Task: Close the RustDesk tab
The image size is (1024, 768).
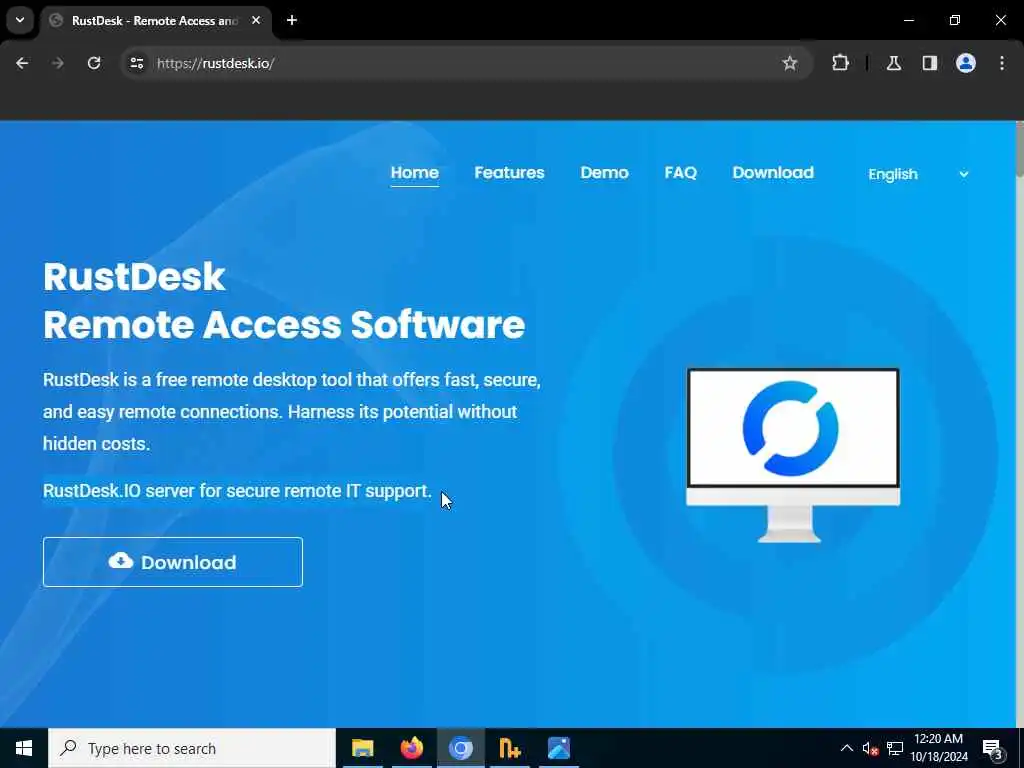Action: point(256,20)
